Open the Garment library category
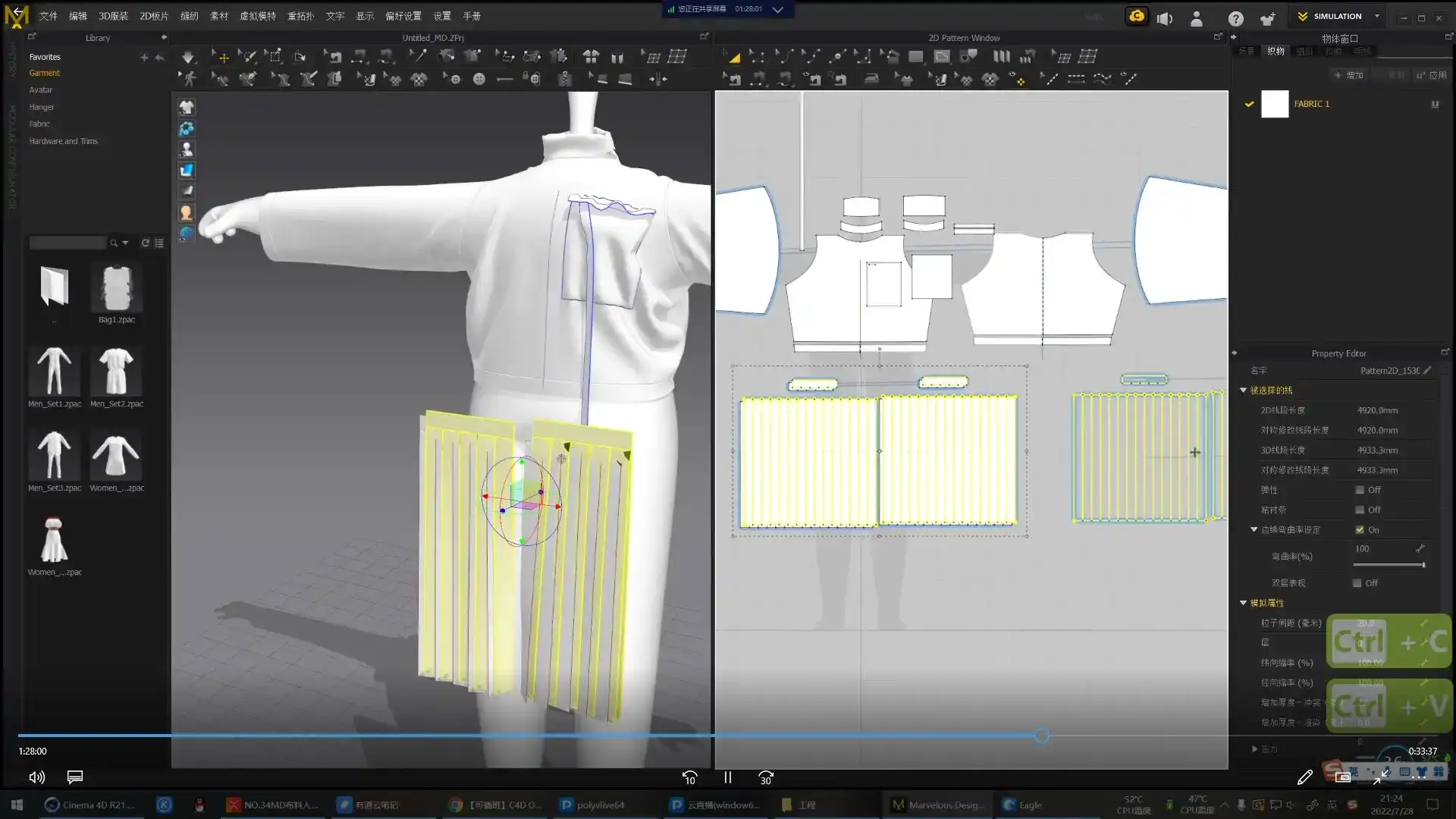The image size is (1456, 819). coord(44,73)
